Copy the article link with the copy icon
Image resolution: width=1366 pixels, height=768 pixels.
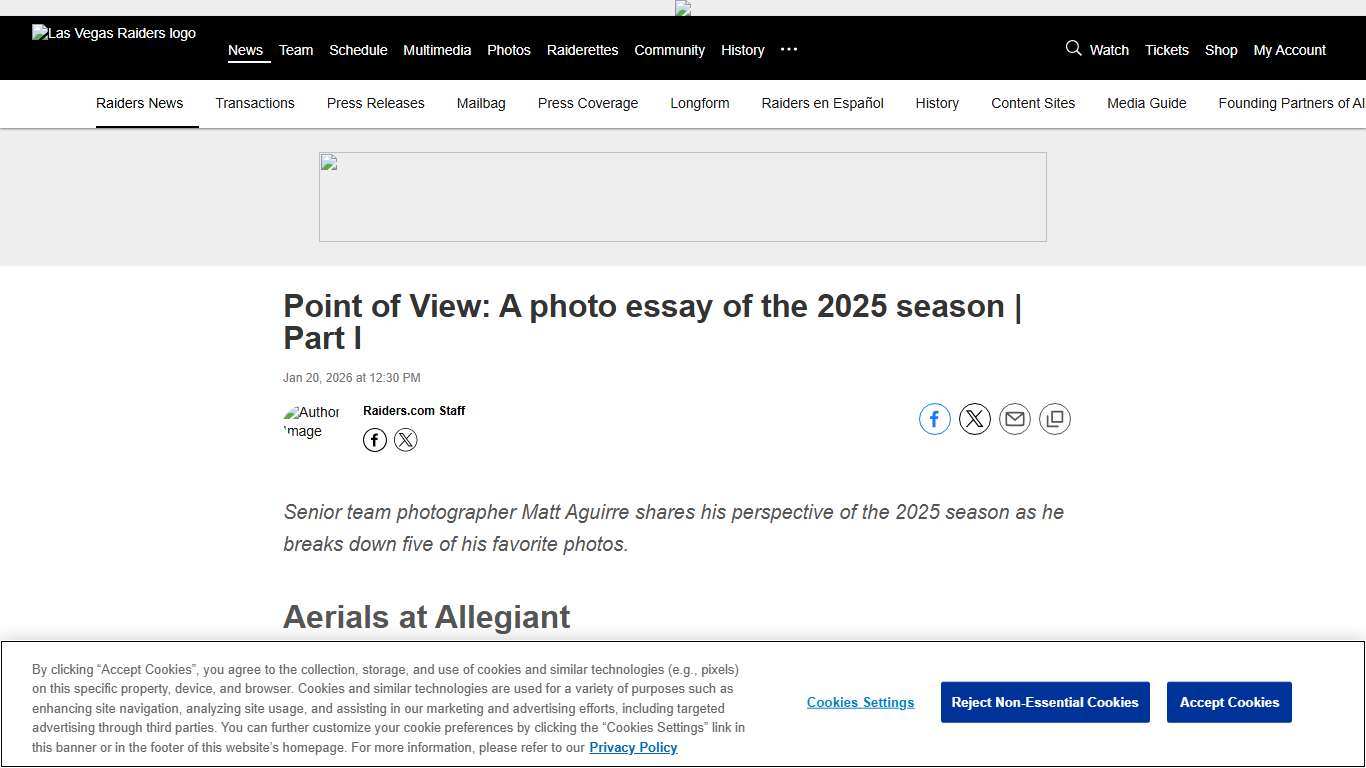(1054, 419)
